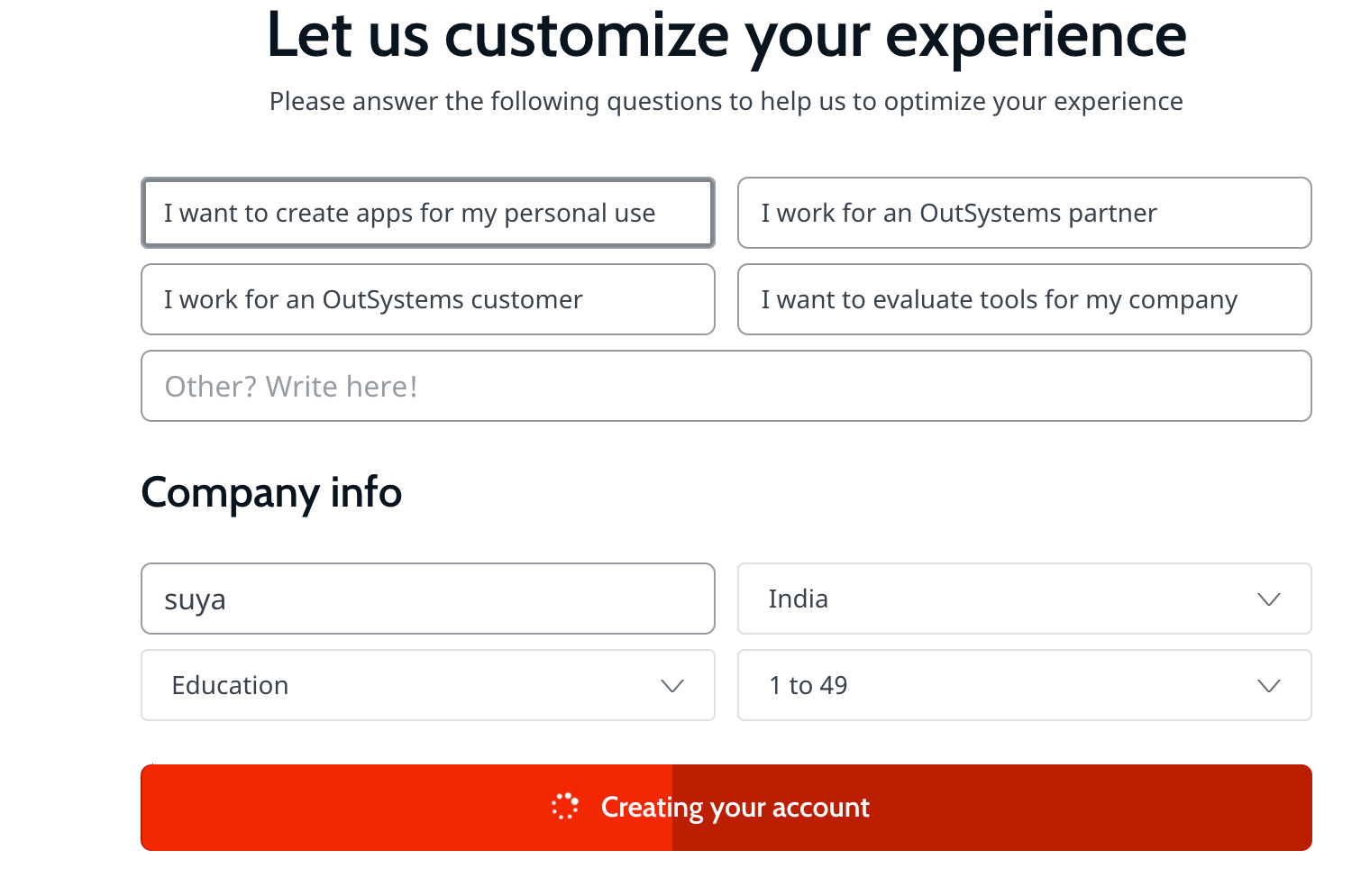Screen dimensions: 1370x896
Task: Click the word 'experience' in the main title
Action: pos(1036,36)
